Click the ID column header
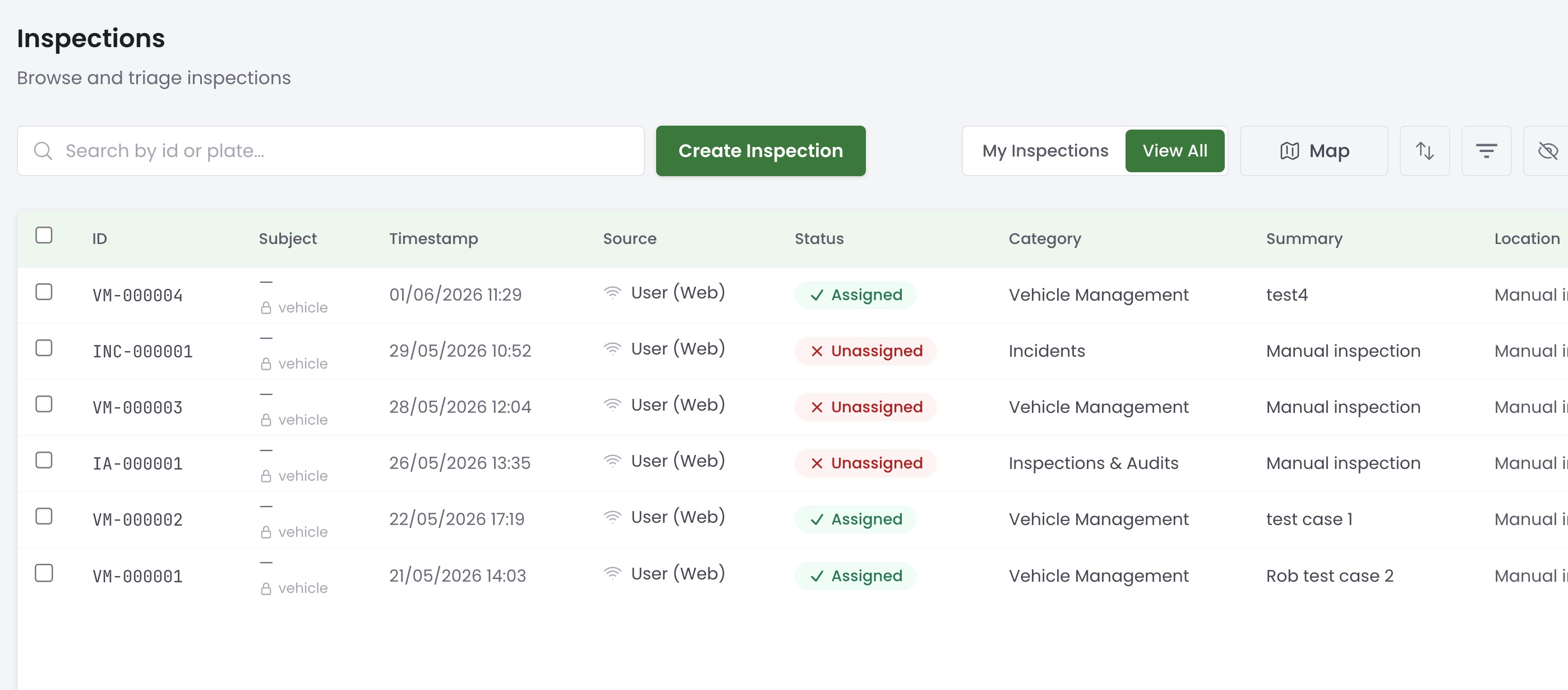Image resolution: width=1568 pixels, height=690 pixels. pos(100,239)
